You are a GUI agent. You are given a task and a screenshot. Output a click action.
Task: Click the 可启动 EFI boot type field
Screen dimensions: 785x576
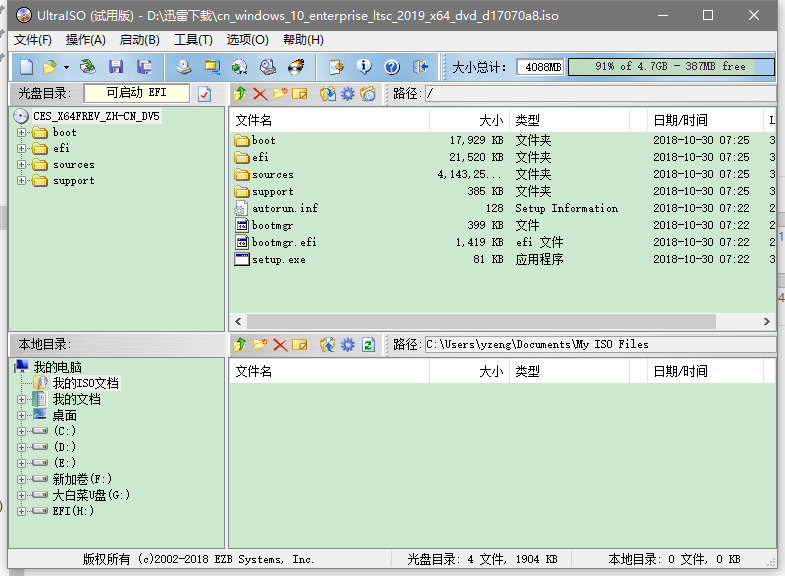[x=137, y=93]
